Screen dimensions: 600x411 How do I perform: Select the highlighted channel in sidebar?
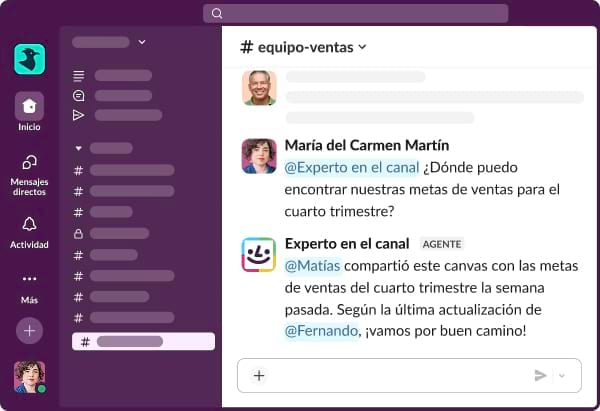coord(143,341)
